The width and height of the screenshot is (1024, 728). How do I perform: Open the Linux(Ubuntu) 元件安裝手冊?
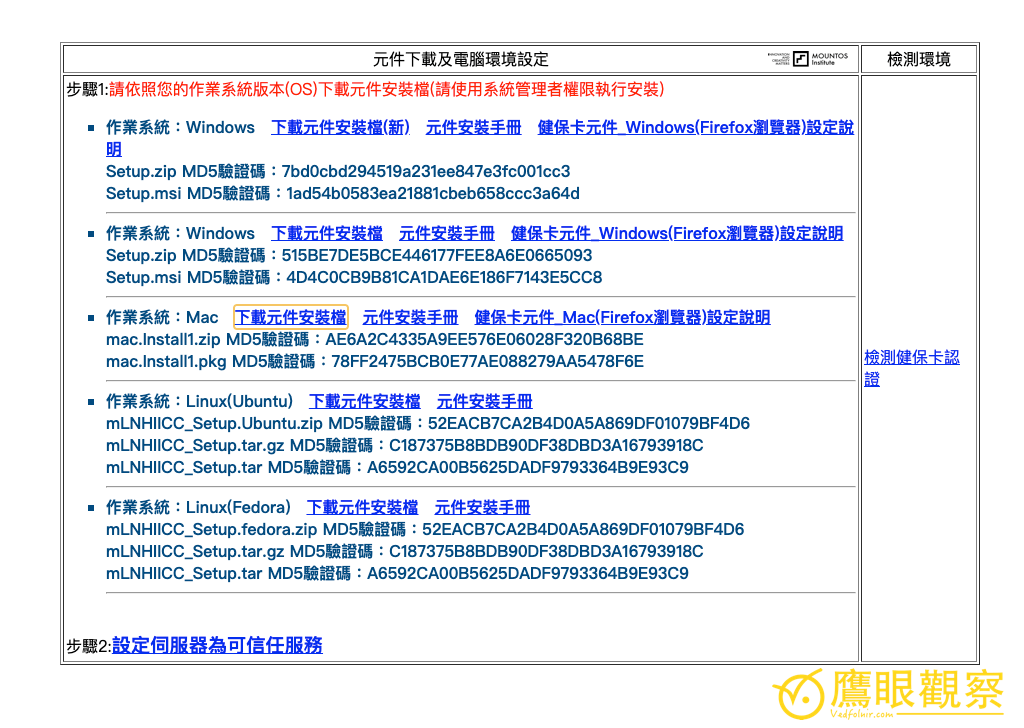click(485, 401)
